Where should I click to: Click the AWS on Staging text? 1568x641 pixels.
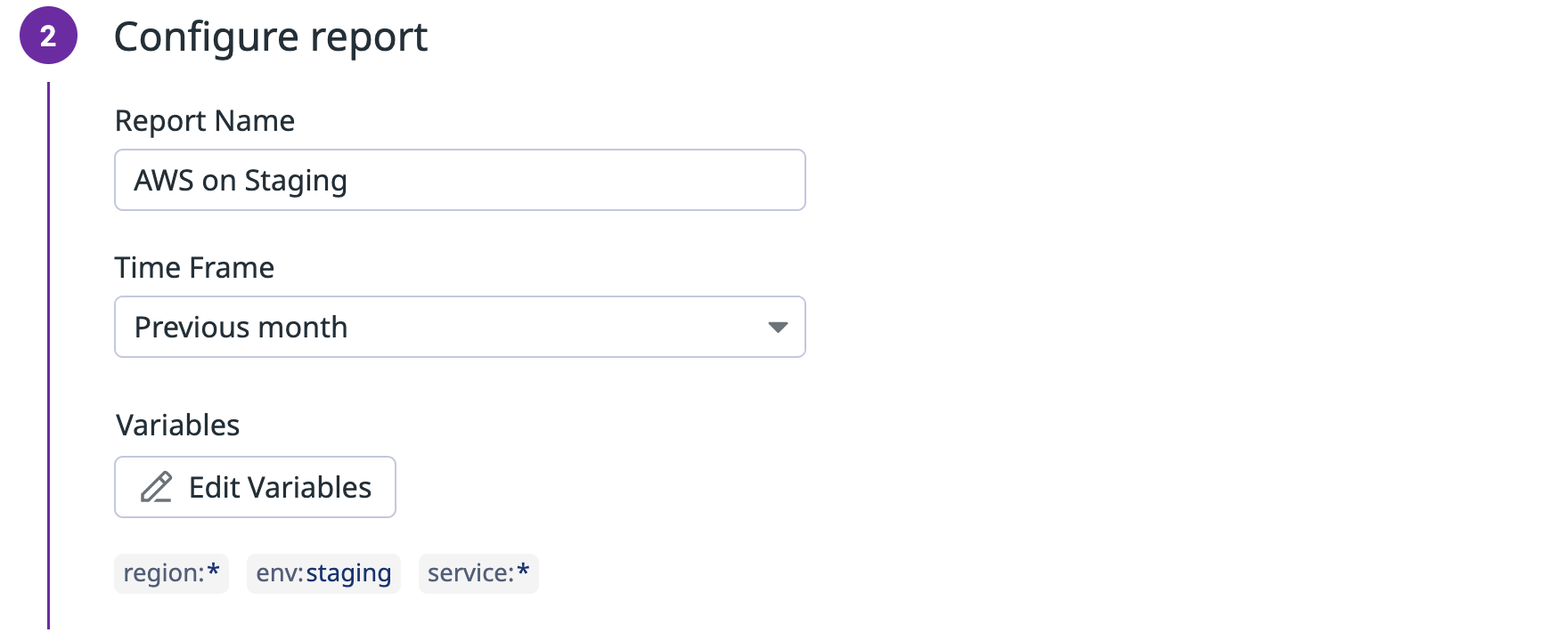coord(241,181)
